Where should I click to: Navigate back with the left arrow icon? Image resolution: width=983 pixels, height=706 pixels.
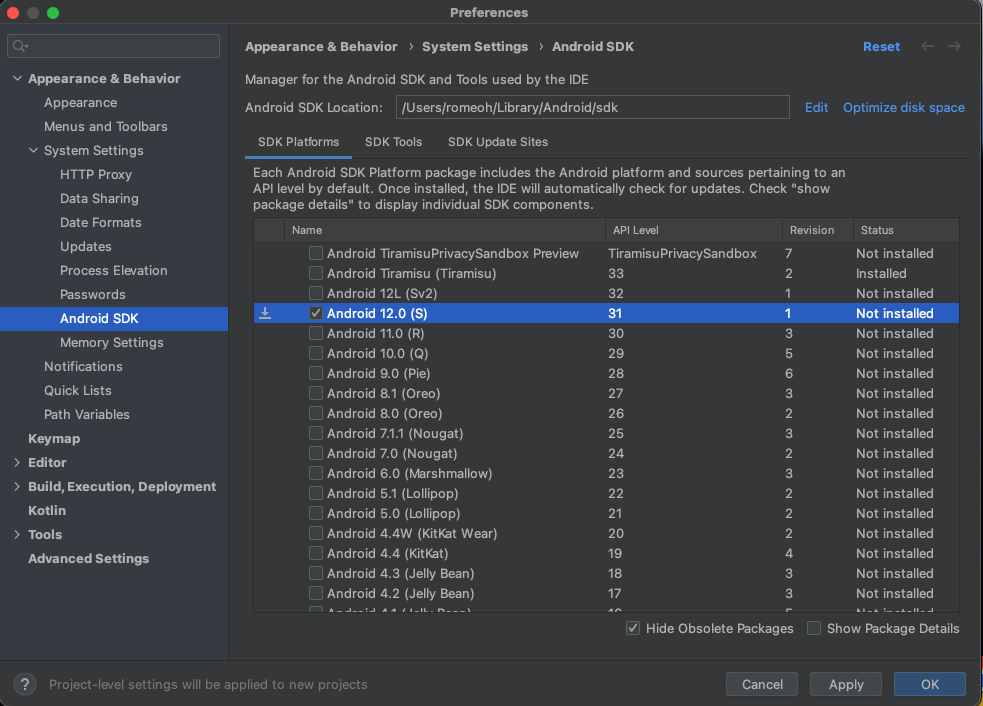click(x=927, y=46)
